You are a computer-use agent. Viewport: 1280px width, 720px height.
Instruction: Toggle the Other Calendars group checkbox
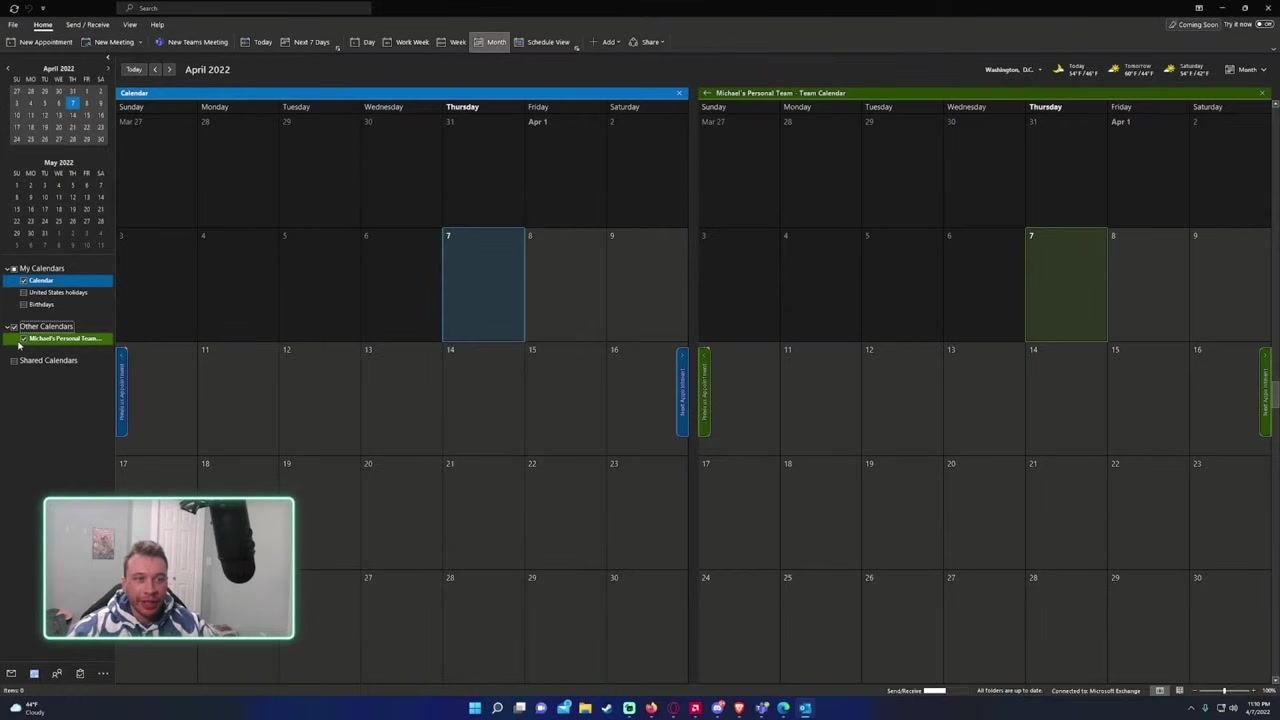coord(14,326)
